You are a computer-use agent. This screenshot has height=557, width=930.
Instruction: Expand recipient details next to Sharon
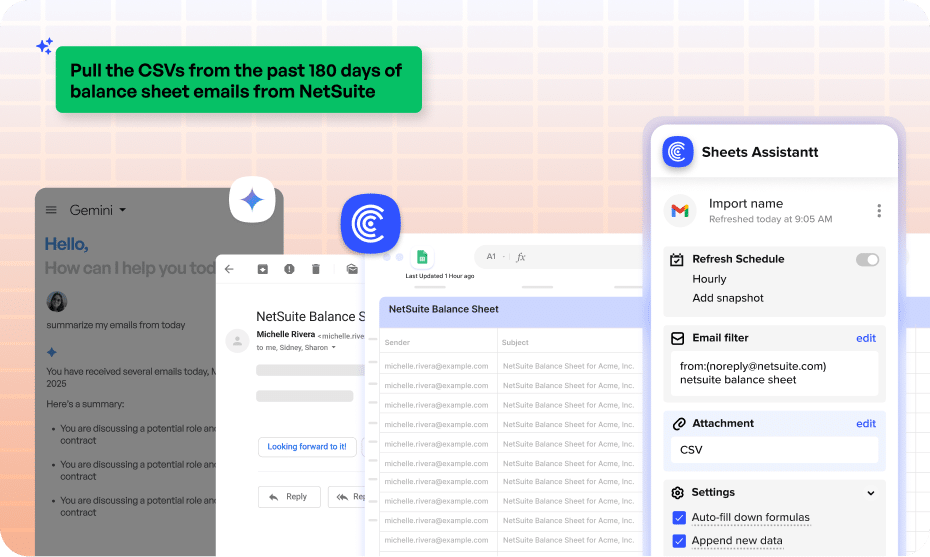tap(334, 348)
